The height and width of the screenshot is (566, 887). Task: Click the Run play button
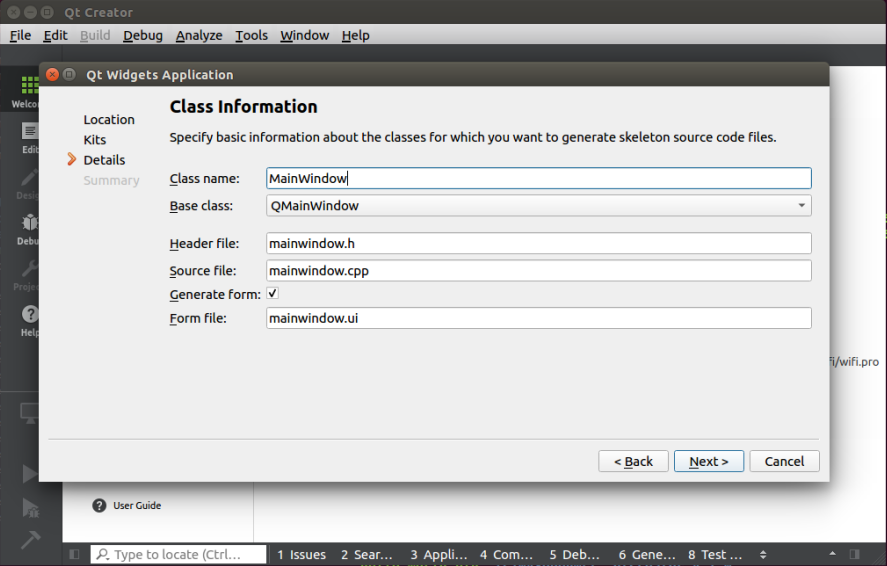coord(30,473)
